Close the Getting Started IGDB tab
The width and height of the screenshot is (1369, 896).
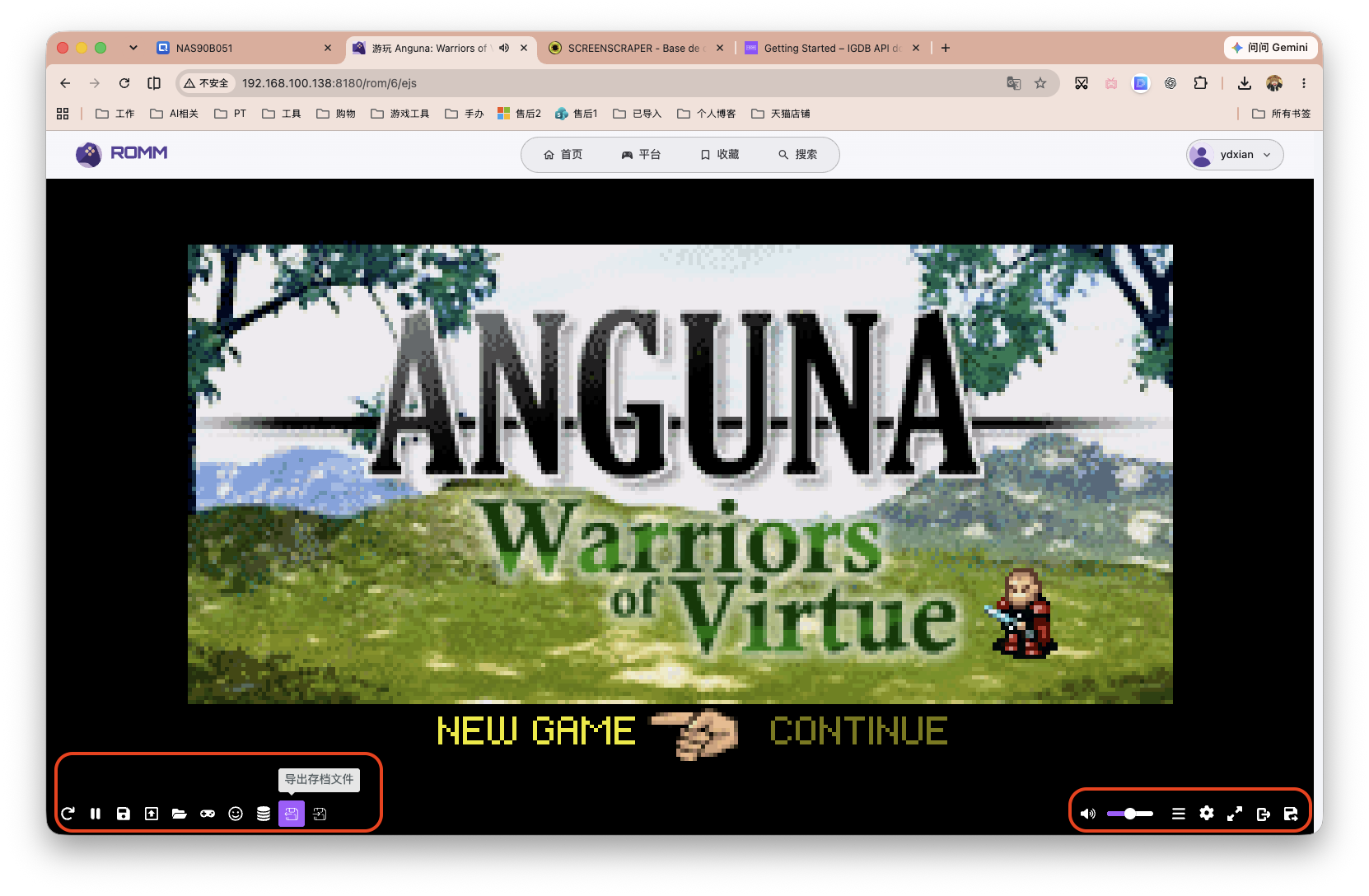pos(916,49)
